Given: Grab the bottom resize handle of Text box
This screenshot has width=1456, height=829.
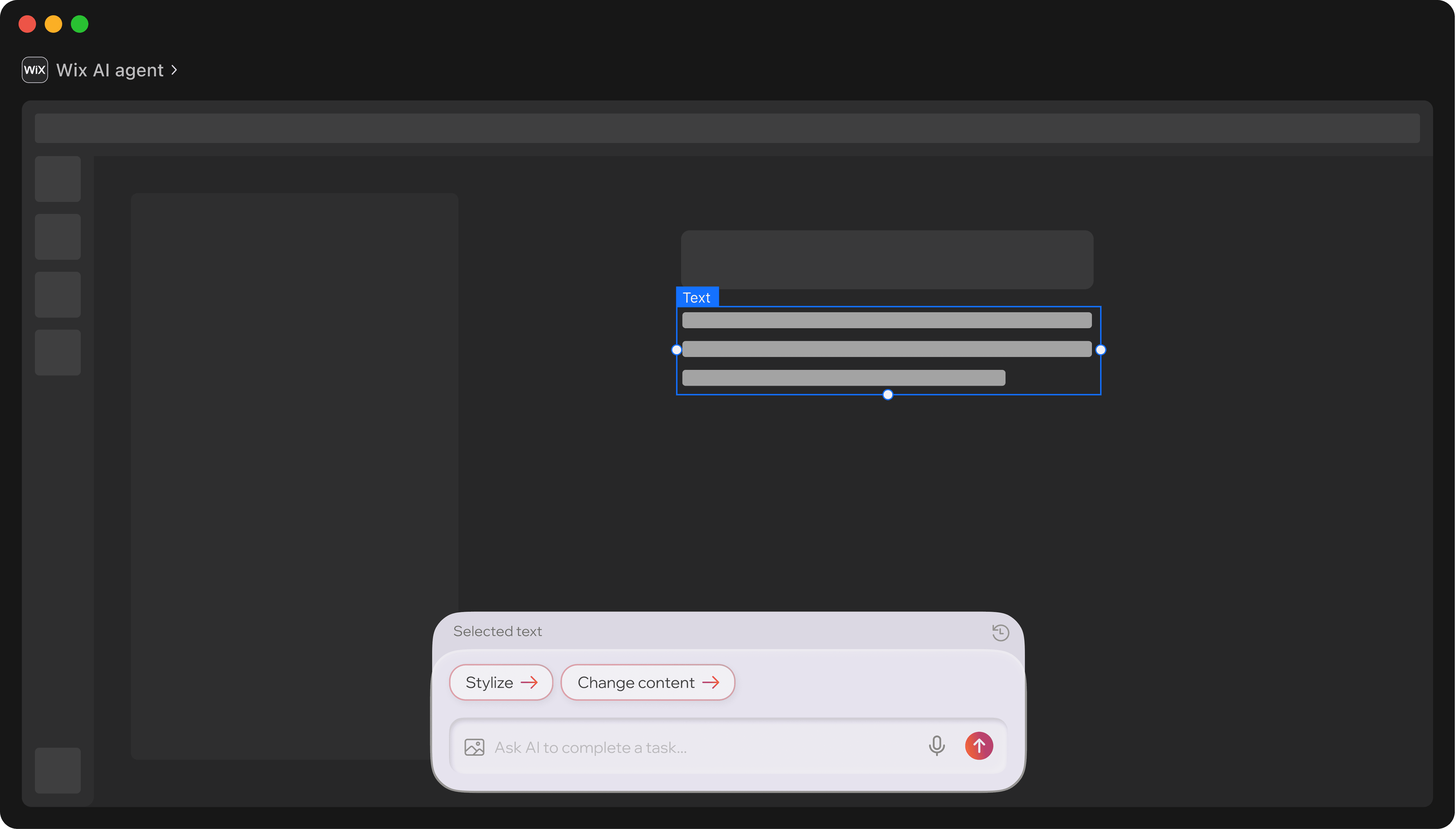Looking at the screenshot, I should point(888,395).
